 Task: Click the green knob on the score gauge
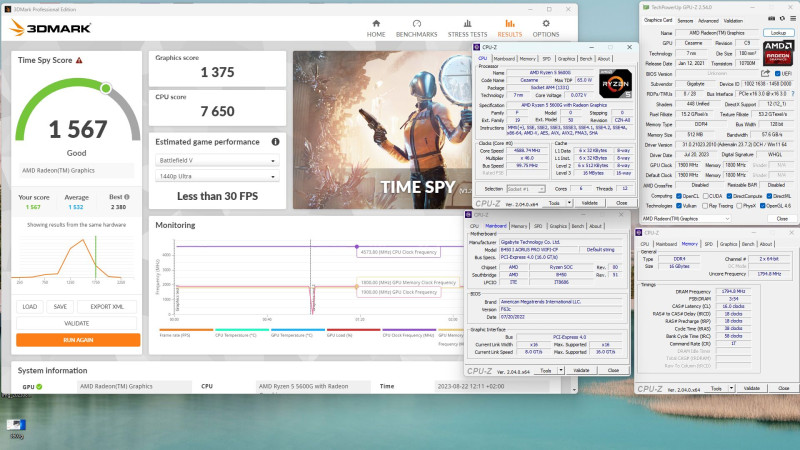pos(106,88)
